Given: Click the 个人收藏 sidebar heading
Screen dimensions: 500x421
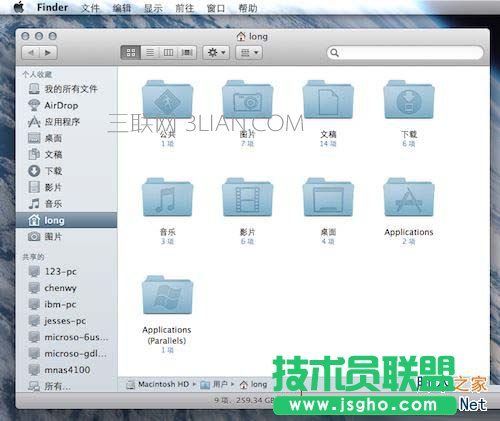Looking at the screenshot, I should point(37,74).
